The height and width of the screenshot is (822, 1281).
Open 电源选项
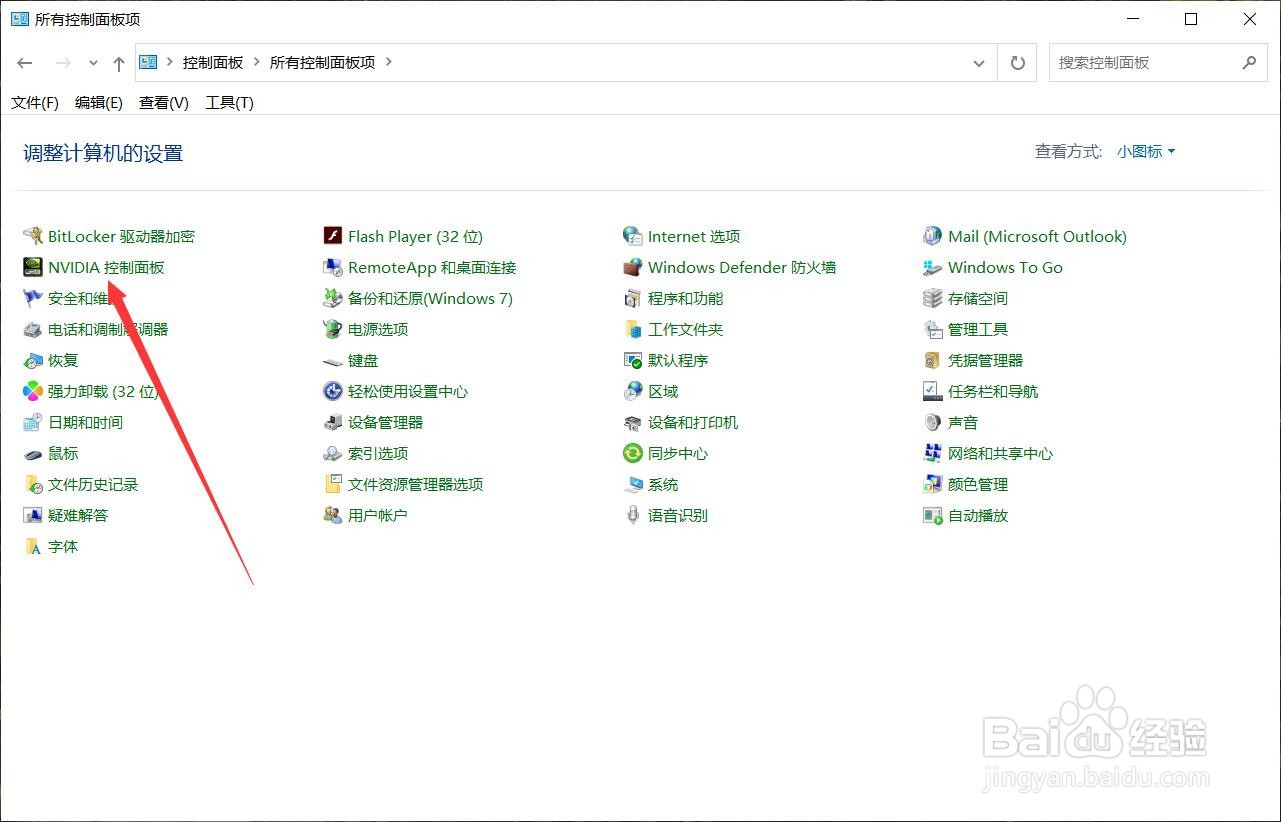pos(378,329)
